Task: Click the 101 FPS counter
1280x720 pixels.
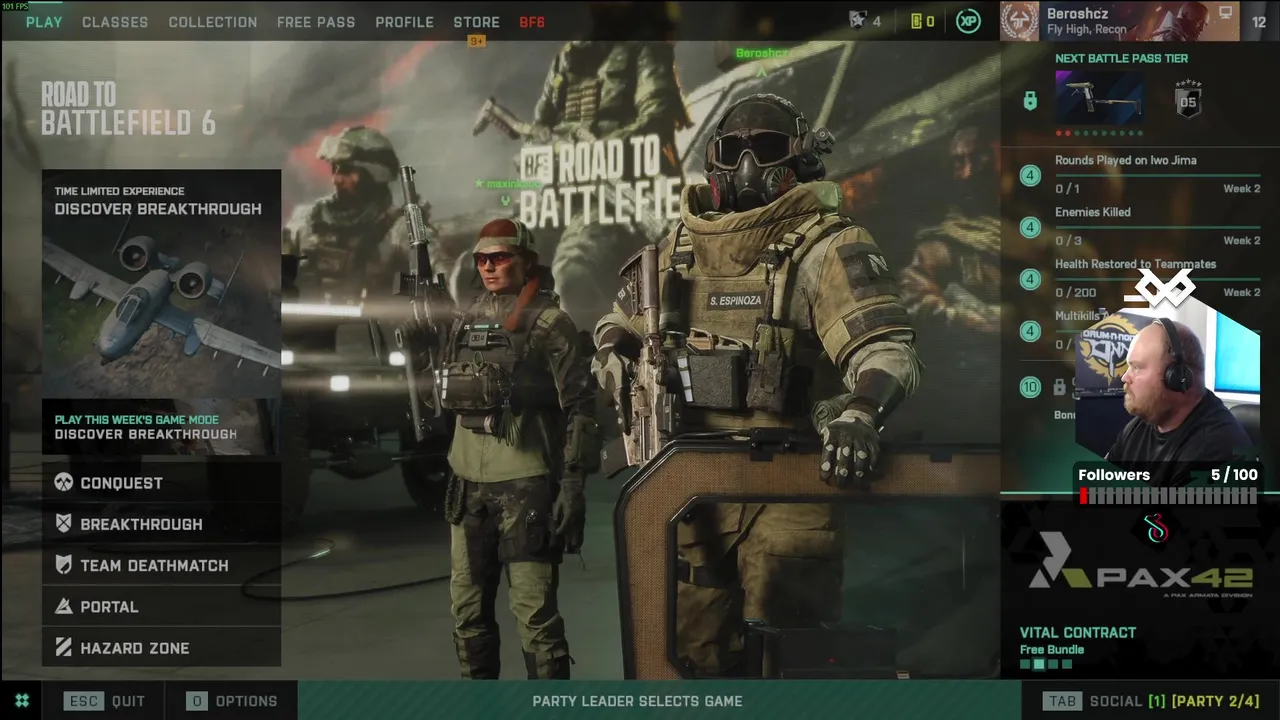Action: [x=15, y=6]
